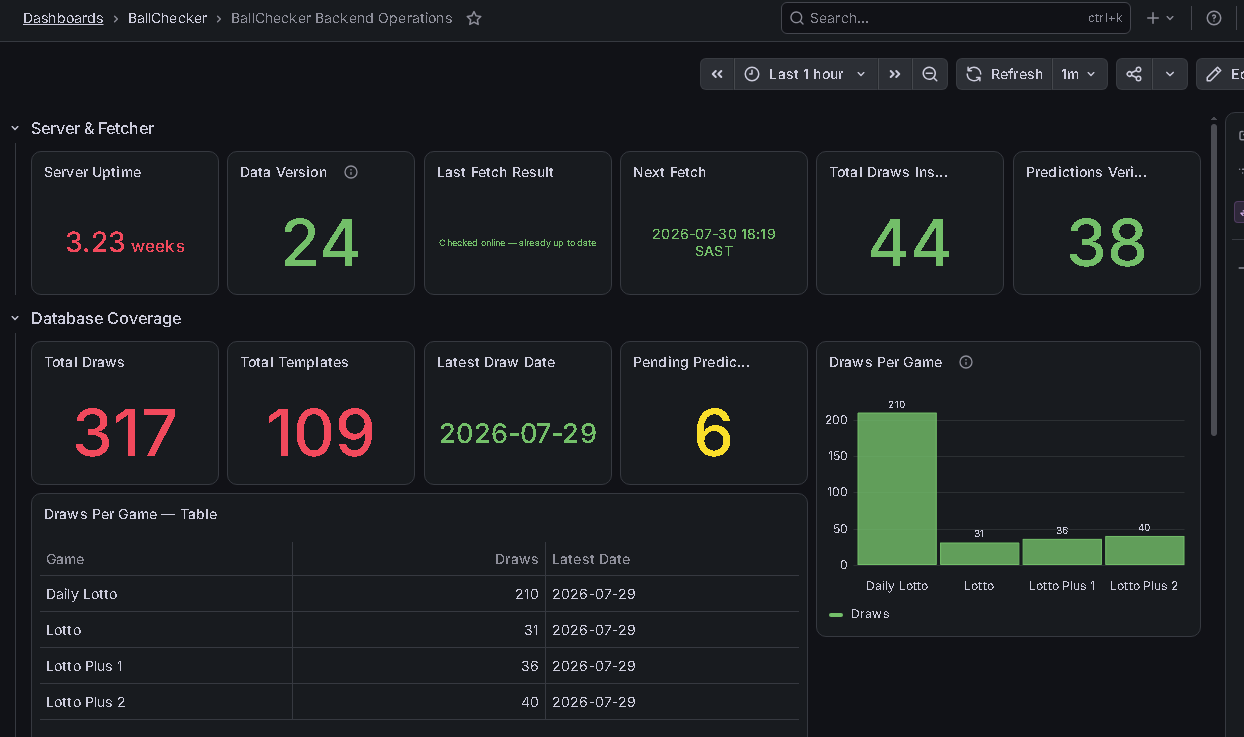Click the pending predictions value 6
The height and width of the screenshot is (737, 1244).
coord(713,432)
